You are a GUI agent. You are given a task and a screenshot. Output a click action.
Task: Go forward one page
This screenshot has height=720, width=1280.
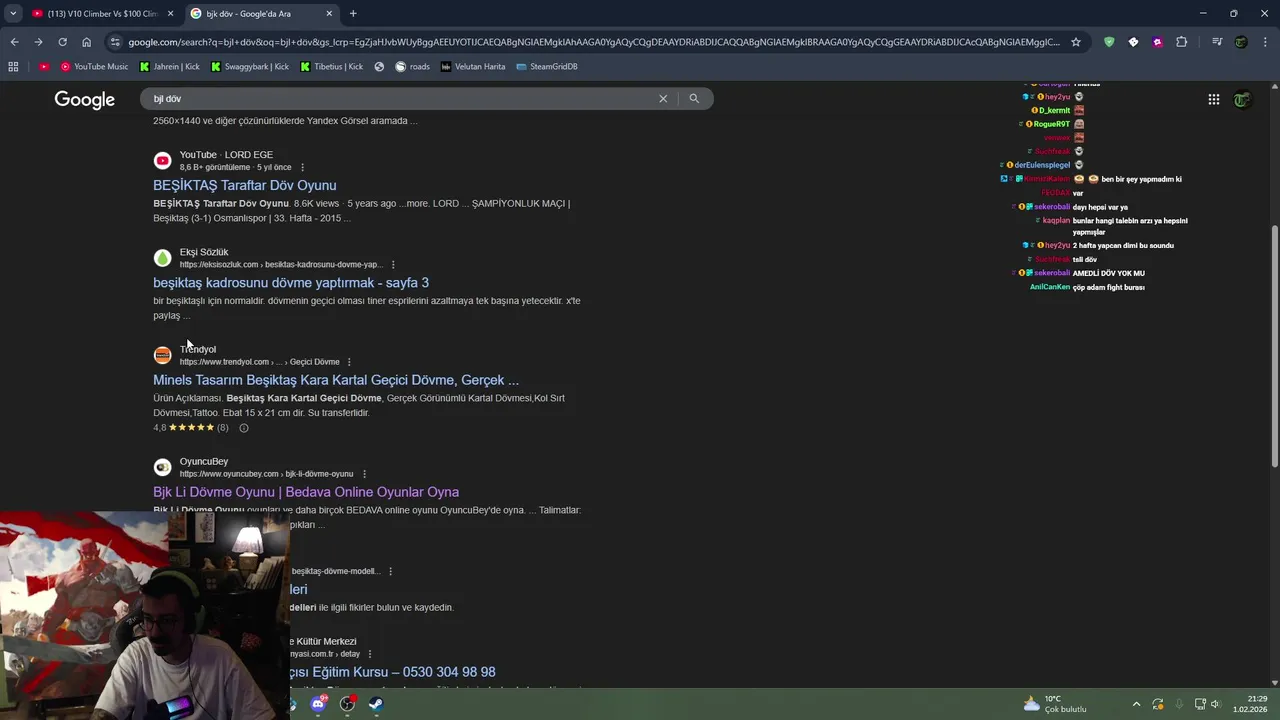tap(38, 42)
